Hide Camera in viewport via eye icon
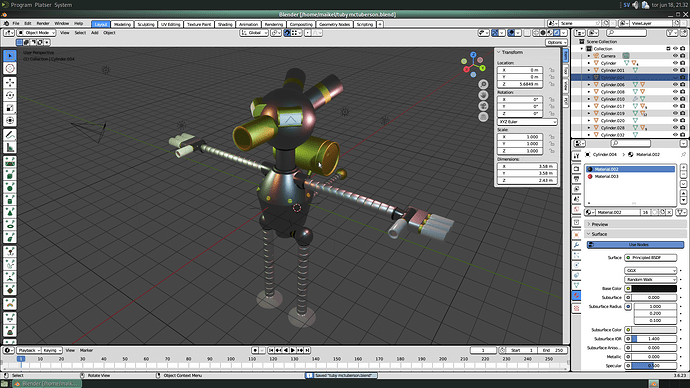The image size is (690, 388). pos(675,56)
